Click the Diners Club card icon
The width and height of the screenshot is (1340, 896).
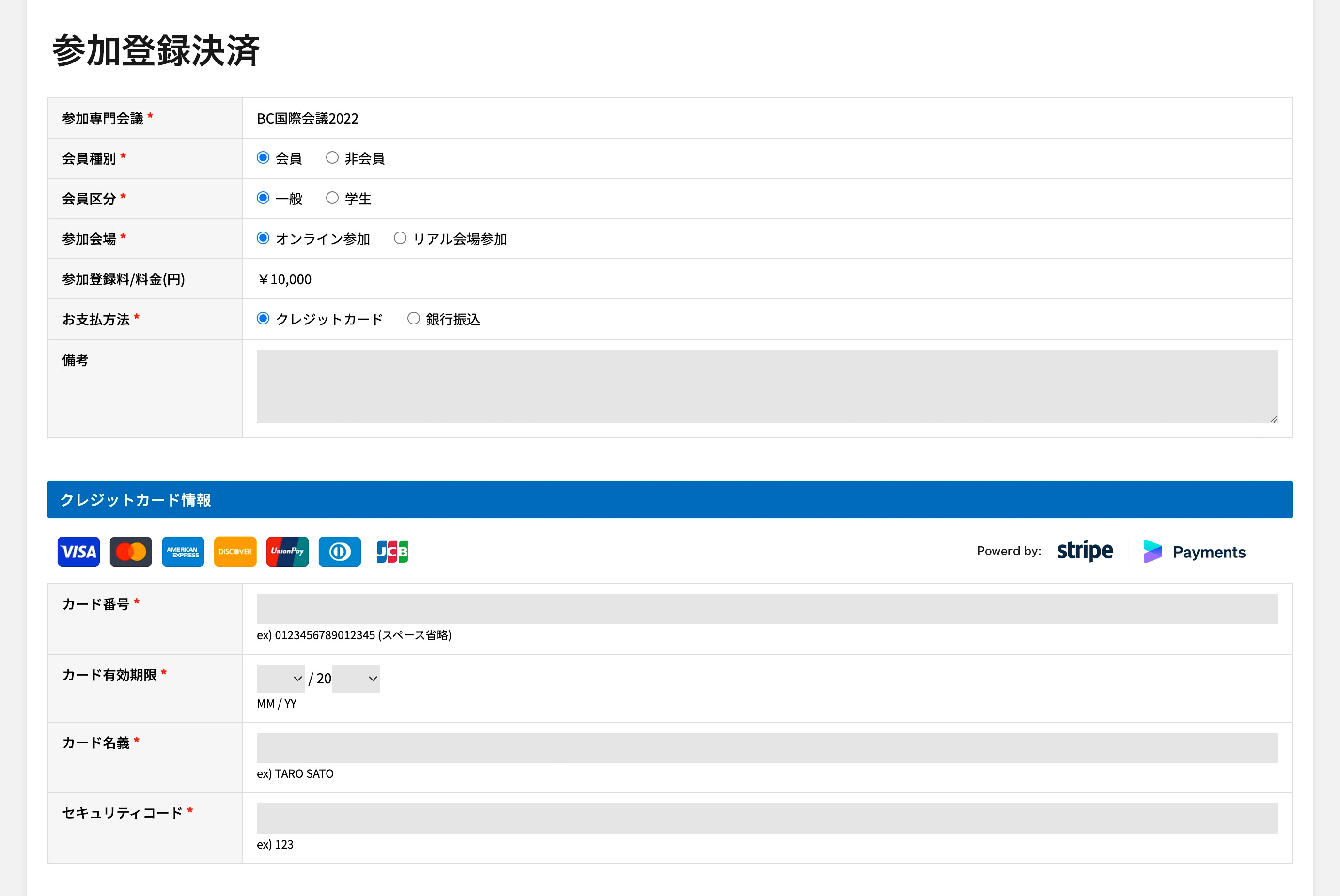point(340,552)
